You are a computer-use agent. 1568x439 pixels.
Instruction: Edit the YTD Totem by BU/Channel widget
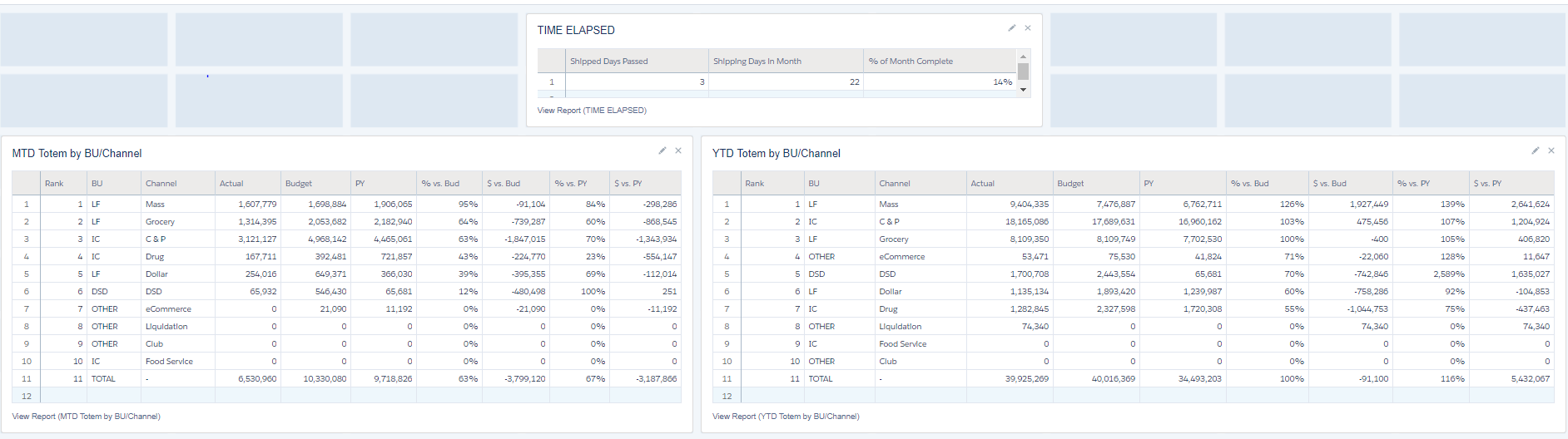point(1536,150)
